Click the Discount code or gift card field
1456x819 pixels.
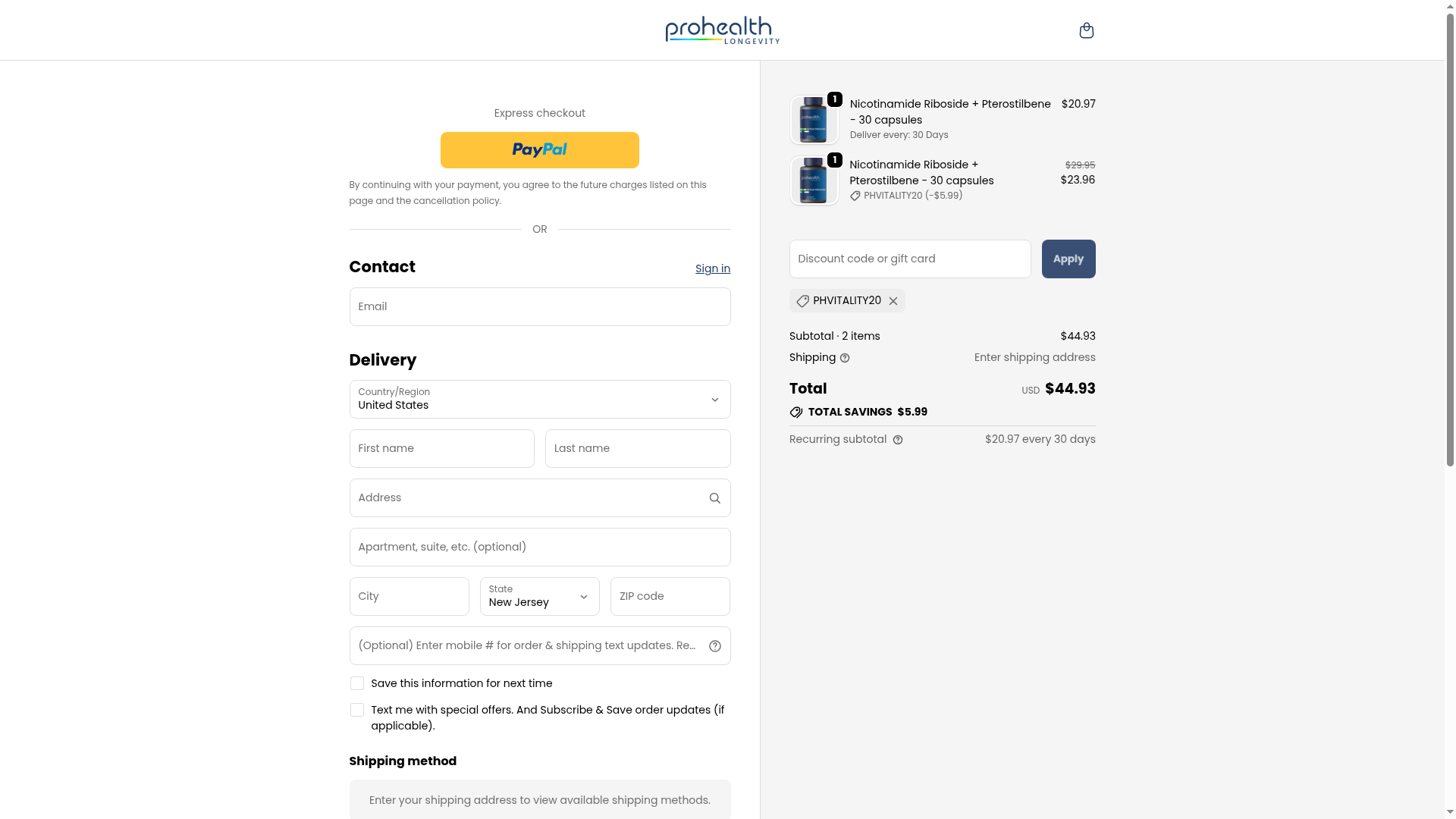coord(909,259)
